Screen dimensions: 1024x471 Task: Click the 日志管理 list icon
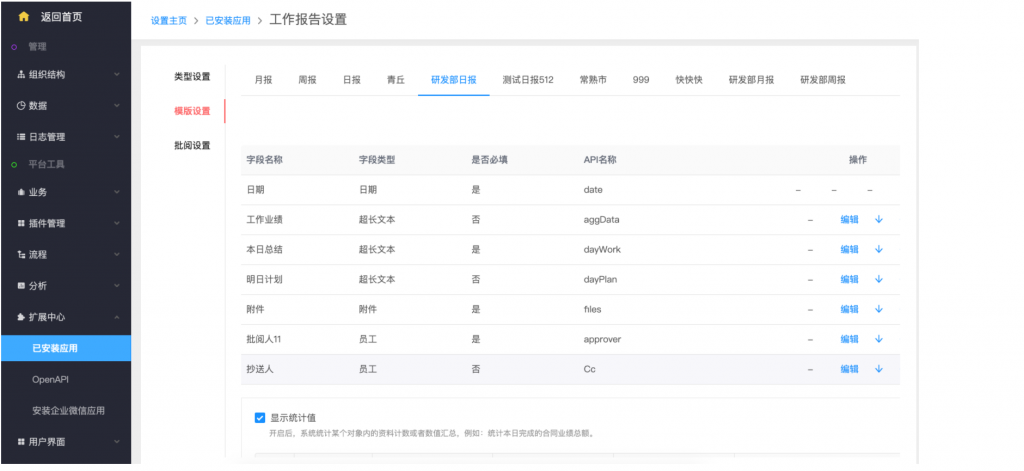pos(21,137)
